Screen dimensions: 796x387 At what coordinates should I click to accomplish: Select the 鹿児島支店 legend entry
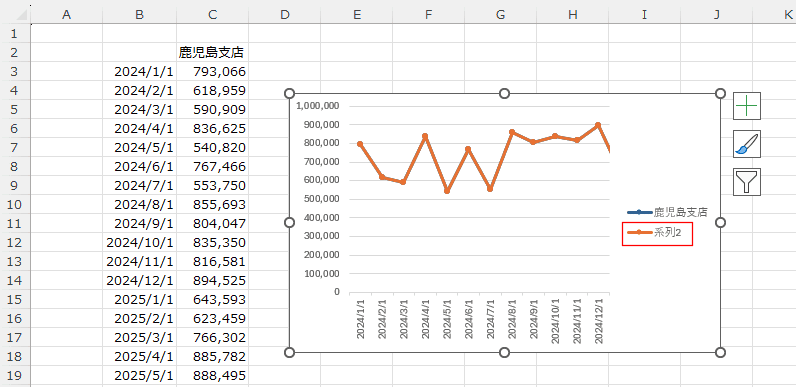coord(667,212)
